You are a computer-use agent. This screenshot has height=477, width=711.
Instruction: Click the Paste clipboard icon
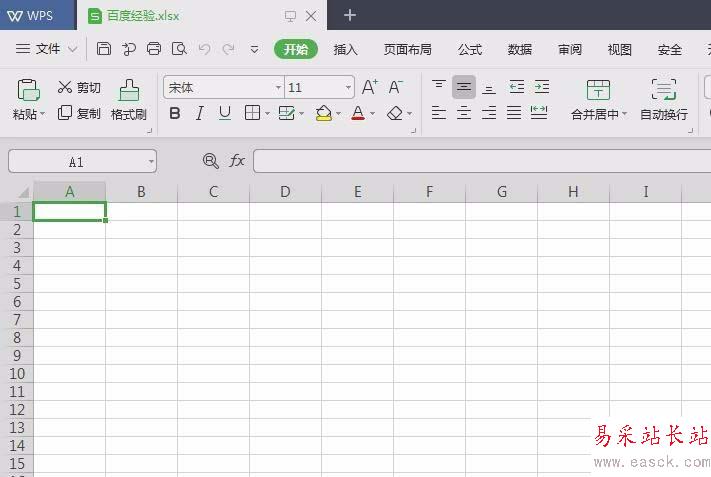coord(29,89)
